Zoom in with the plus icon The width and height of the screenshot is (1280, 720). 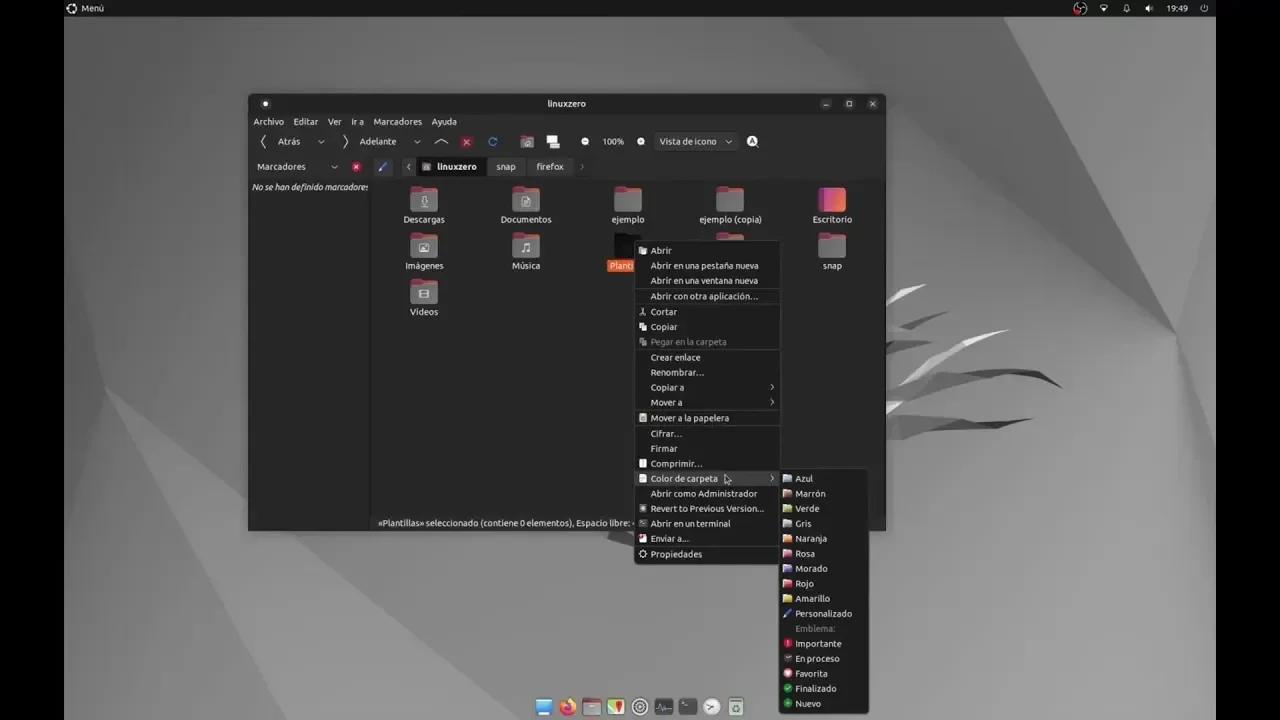640,141
